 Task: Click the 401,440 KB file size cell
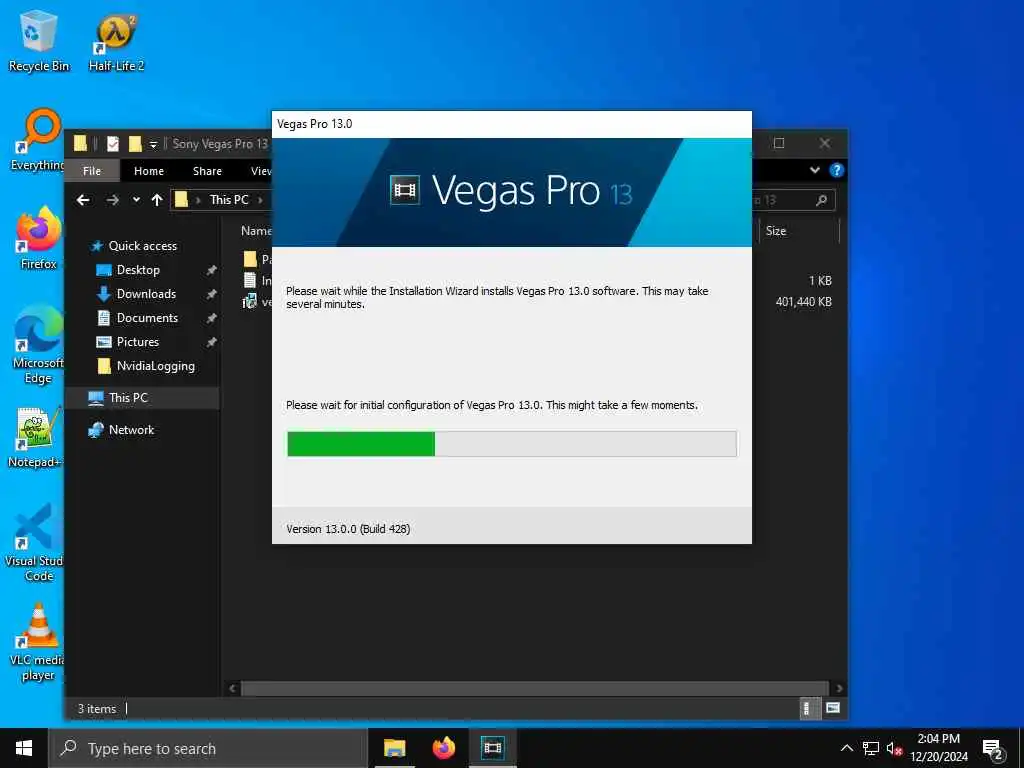[x=803, y=302]
